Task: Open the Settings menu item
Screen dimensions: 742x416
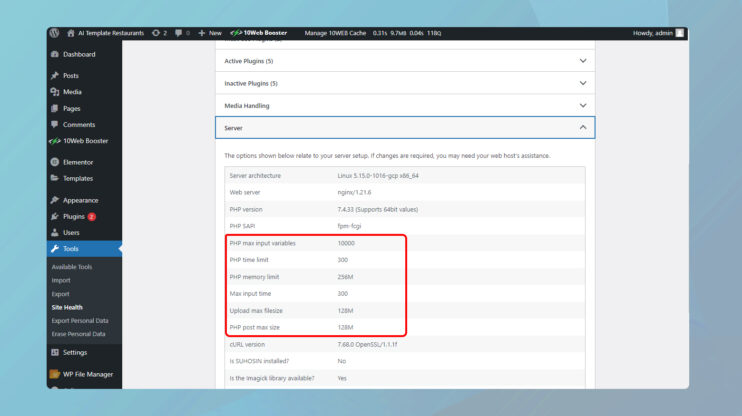Action: point(74,352)
